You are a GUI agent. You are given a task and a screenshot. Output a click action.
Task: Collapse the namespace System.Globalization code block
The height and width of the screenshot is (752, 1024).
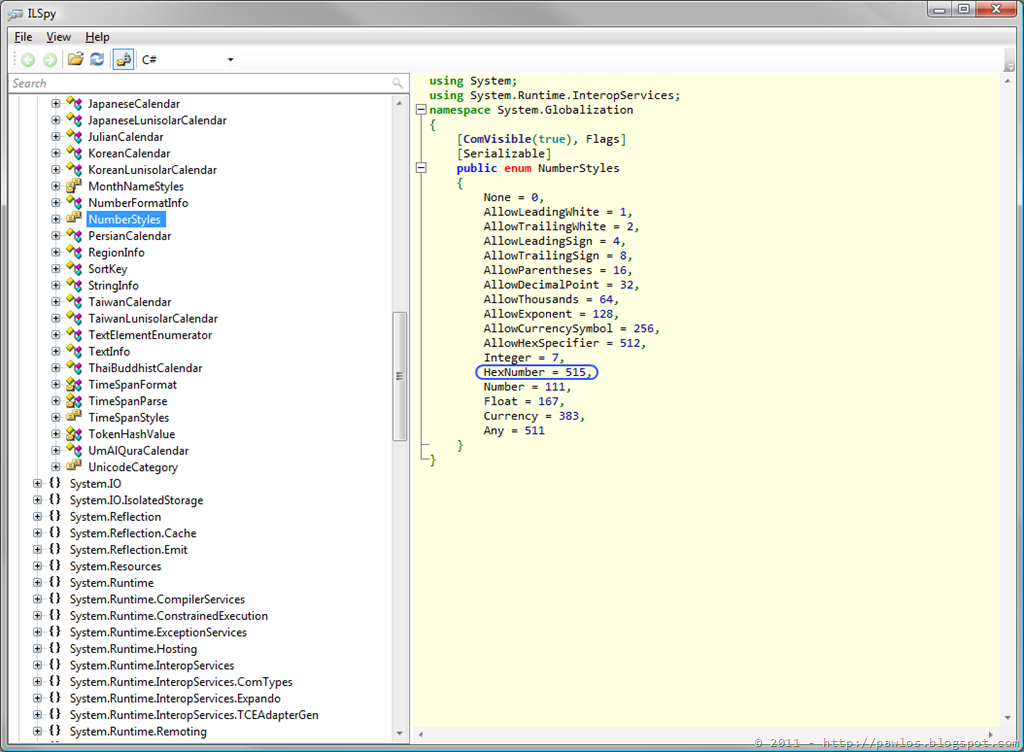pyautogui.click(x=421, y=110)
